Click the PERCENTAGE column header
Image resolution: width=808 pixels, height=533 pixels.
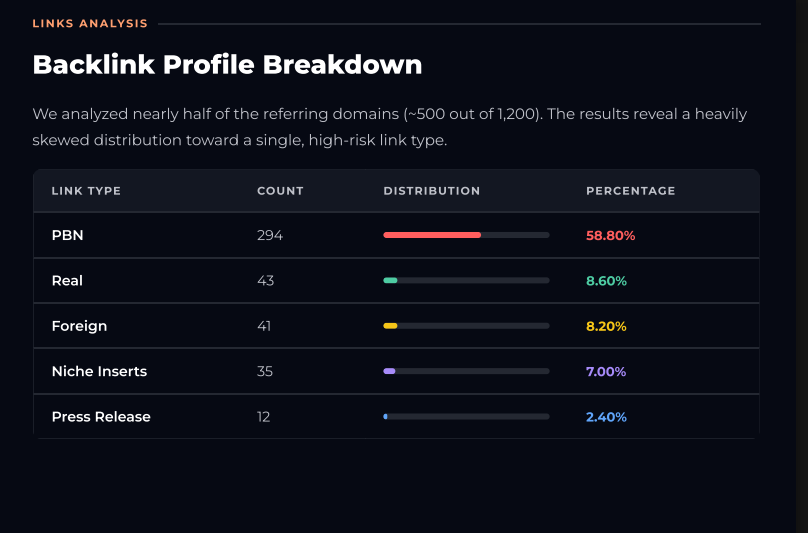631,191
